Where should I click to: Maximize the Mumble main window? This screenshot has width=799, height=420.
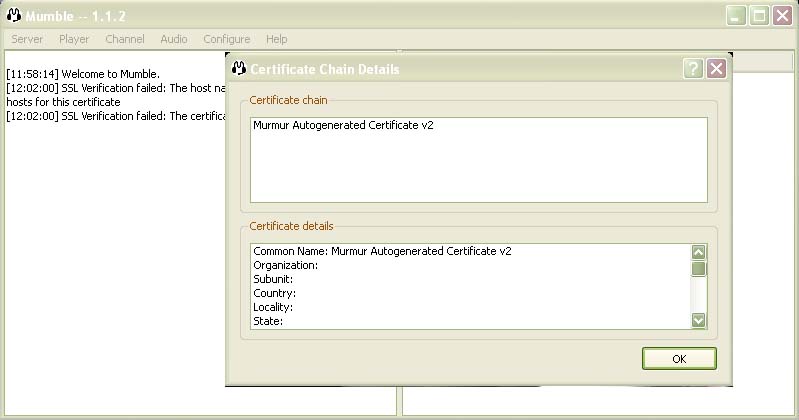coord(759,16)
